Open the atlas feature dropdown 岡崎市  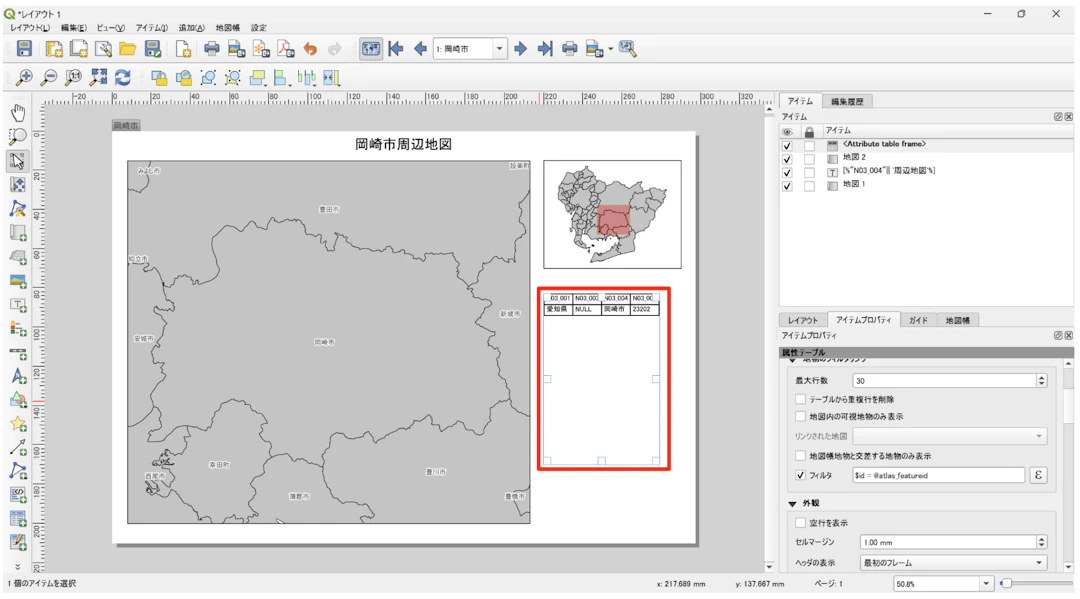click(x=499, y=49)
